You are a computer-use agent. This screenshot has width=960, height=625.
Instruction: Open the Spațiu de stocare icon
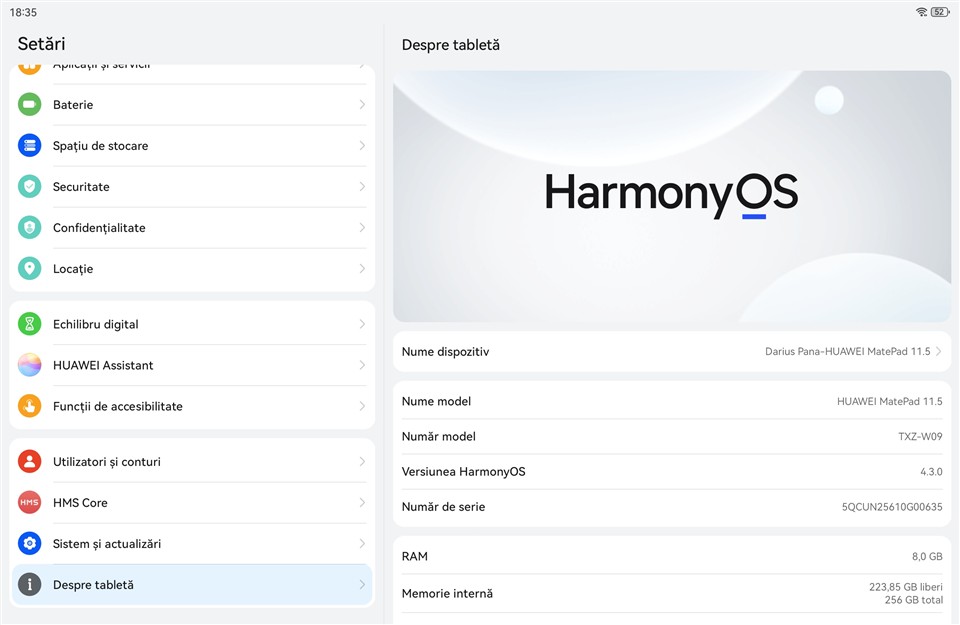point(30,146)
